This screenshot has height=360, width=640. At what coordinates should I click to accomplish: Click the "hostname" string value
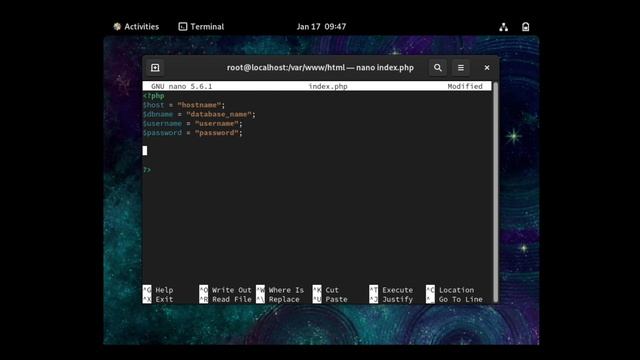pyautogui.click(x=199, y=105)
